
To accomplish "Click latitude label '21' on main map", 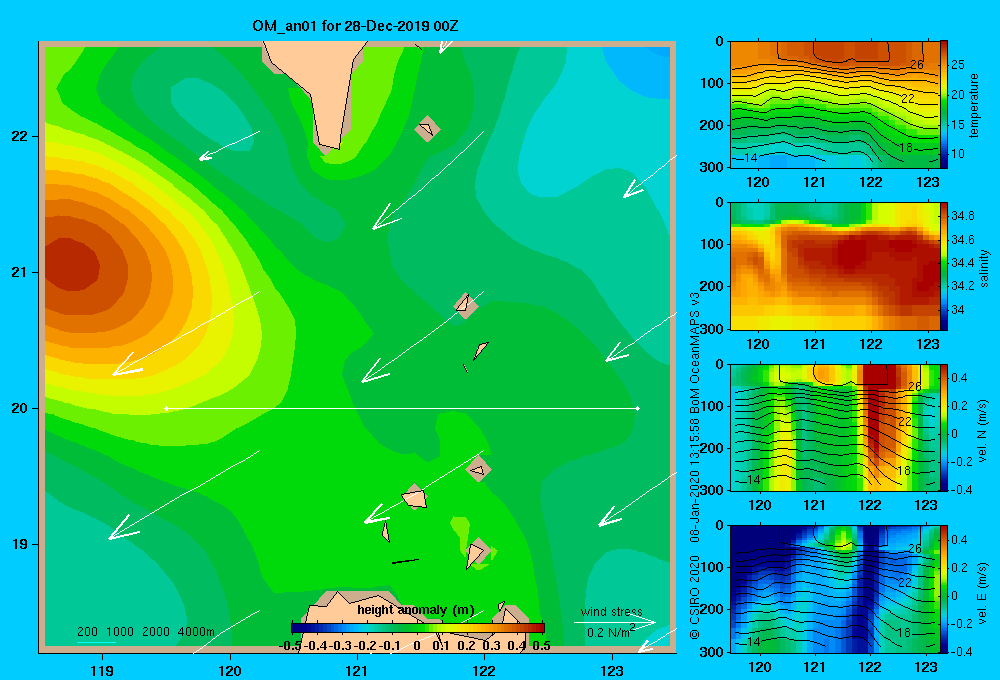I will (20, 272).
